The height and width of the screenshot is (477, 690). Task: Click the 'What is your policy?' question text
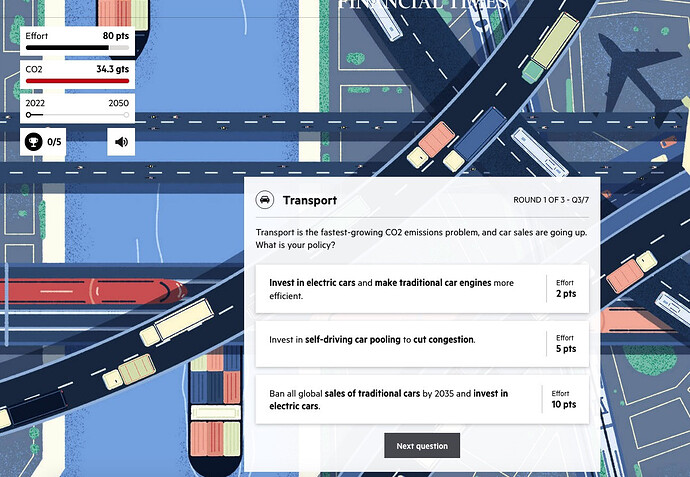click(x=295, y=245)
